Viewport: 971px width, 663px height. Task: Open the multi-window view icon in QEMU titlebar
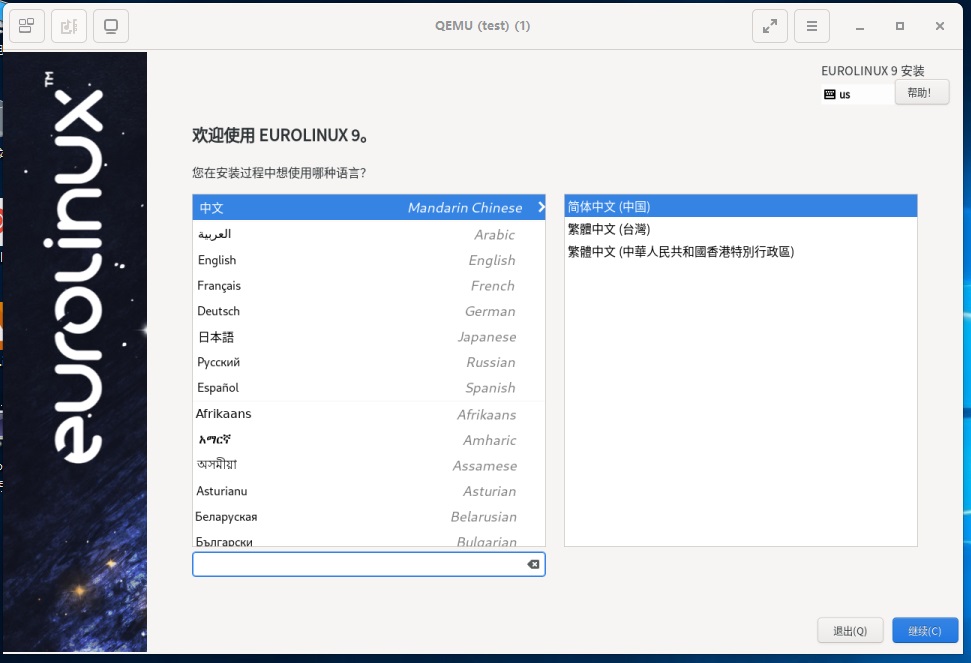click(27, 26)
